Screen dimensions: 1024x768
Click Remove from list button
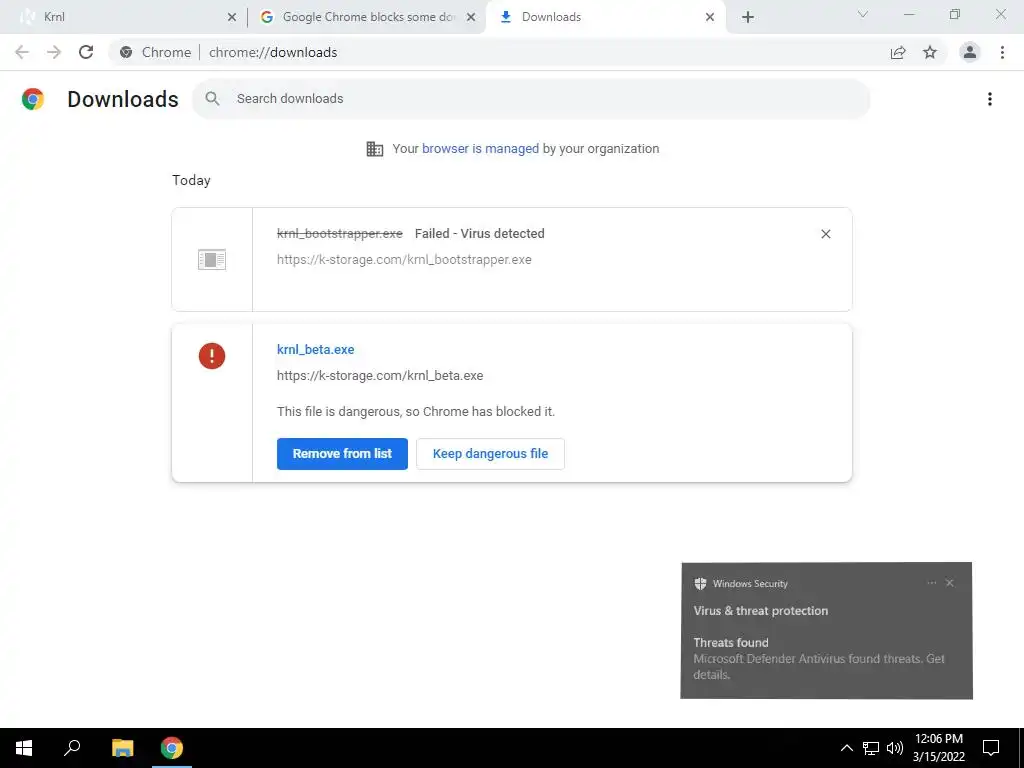(x=342, y=454)
